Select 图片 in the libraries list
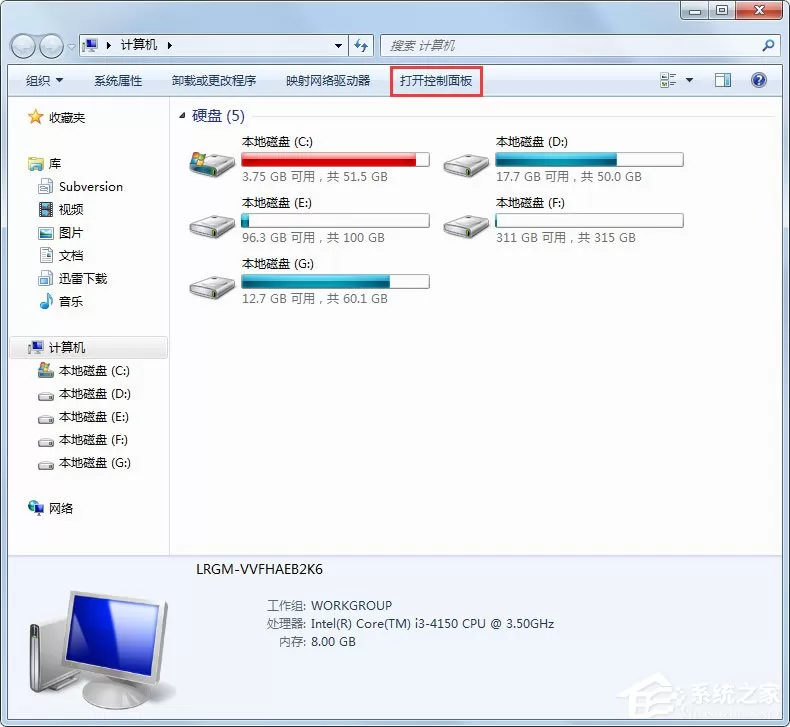 coord(71,233)
